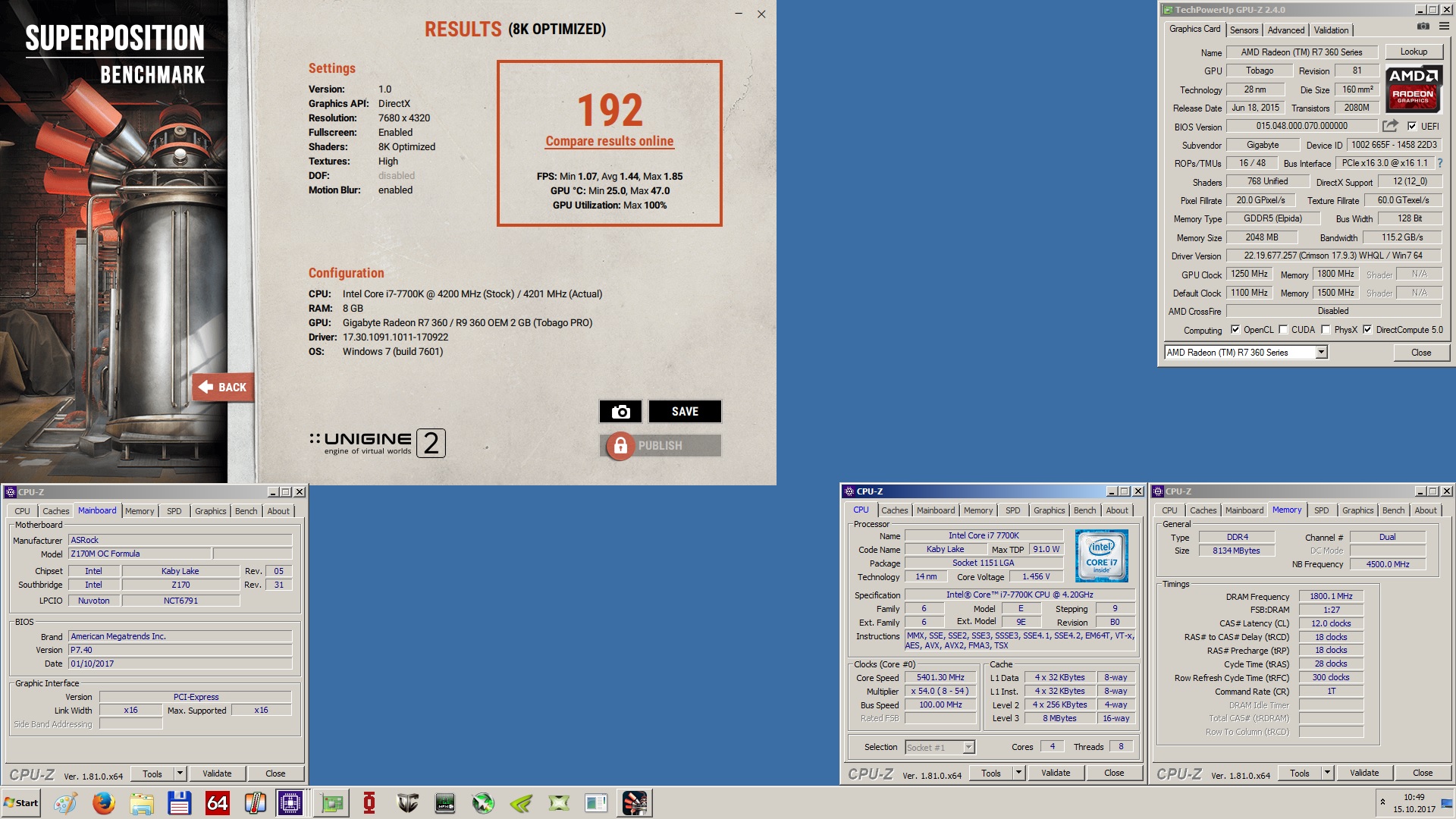Switch to CPU-Z purple chip taskbar icon
This screenshot has width=1456, height=819.
(290, 803)
